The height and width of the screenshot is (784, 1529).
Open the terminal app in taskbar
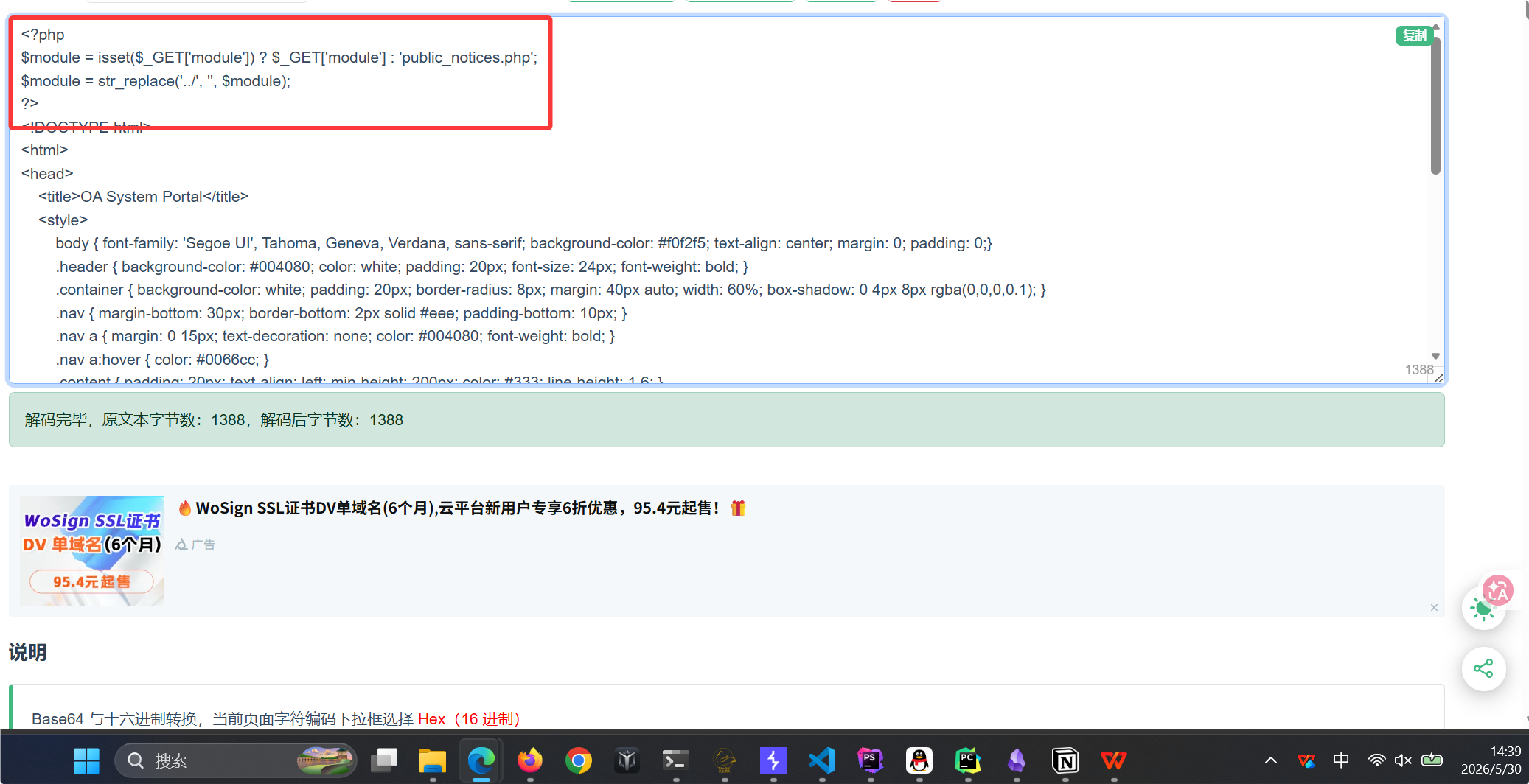point(676,760)
